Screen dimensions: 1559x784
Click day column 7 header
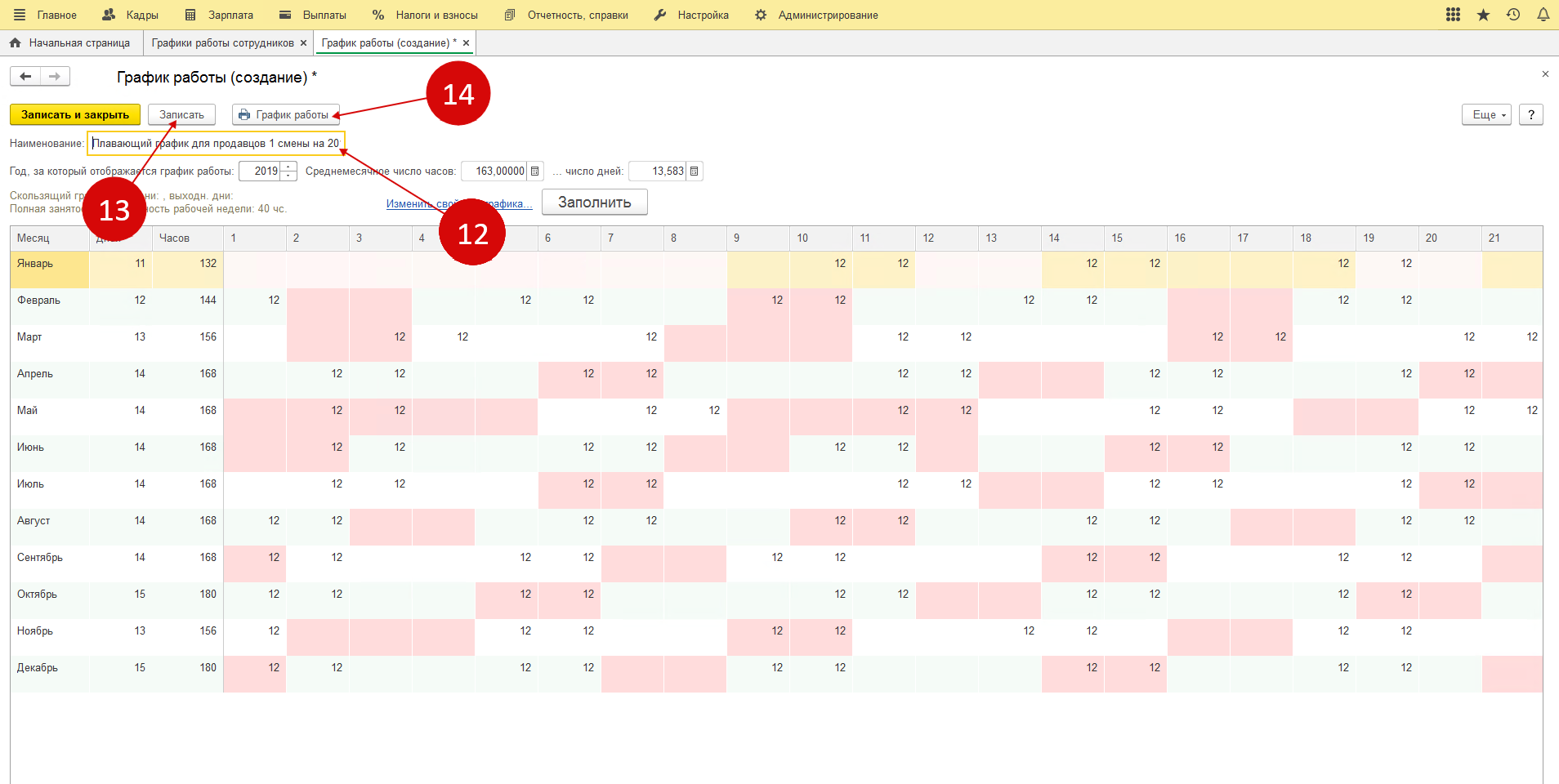coord(632,238)
